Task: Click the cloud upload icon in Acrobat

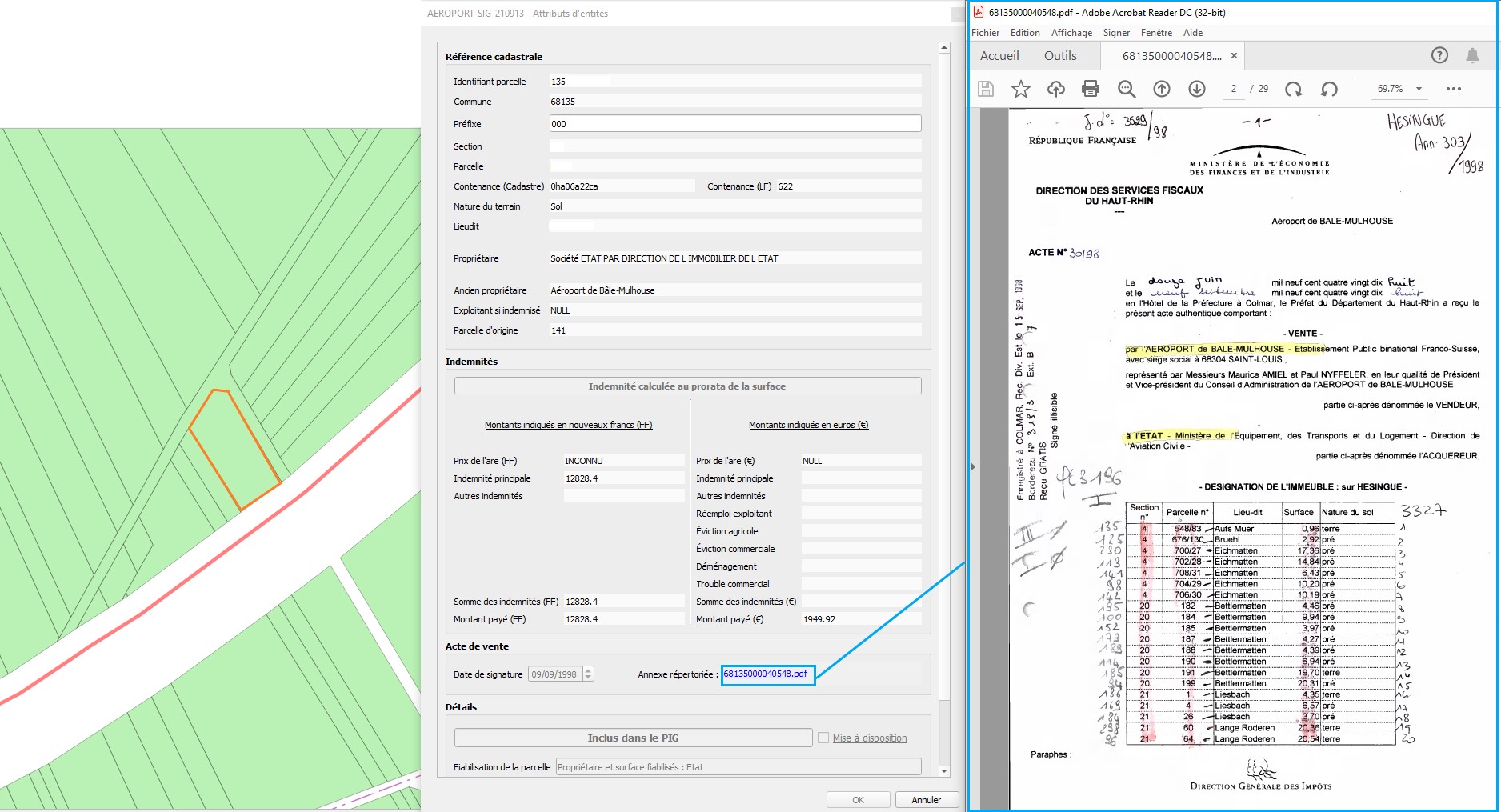Action: tap(1056, 89)
